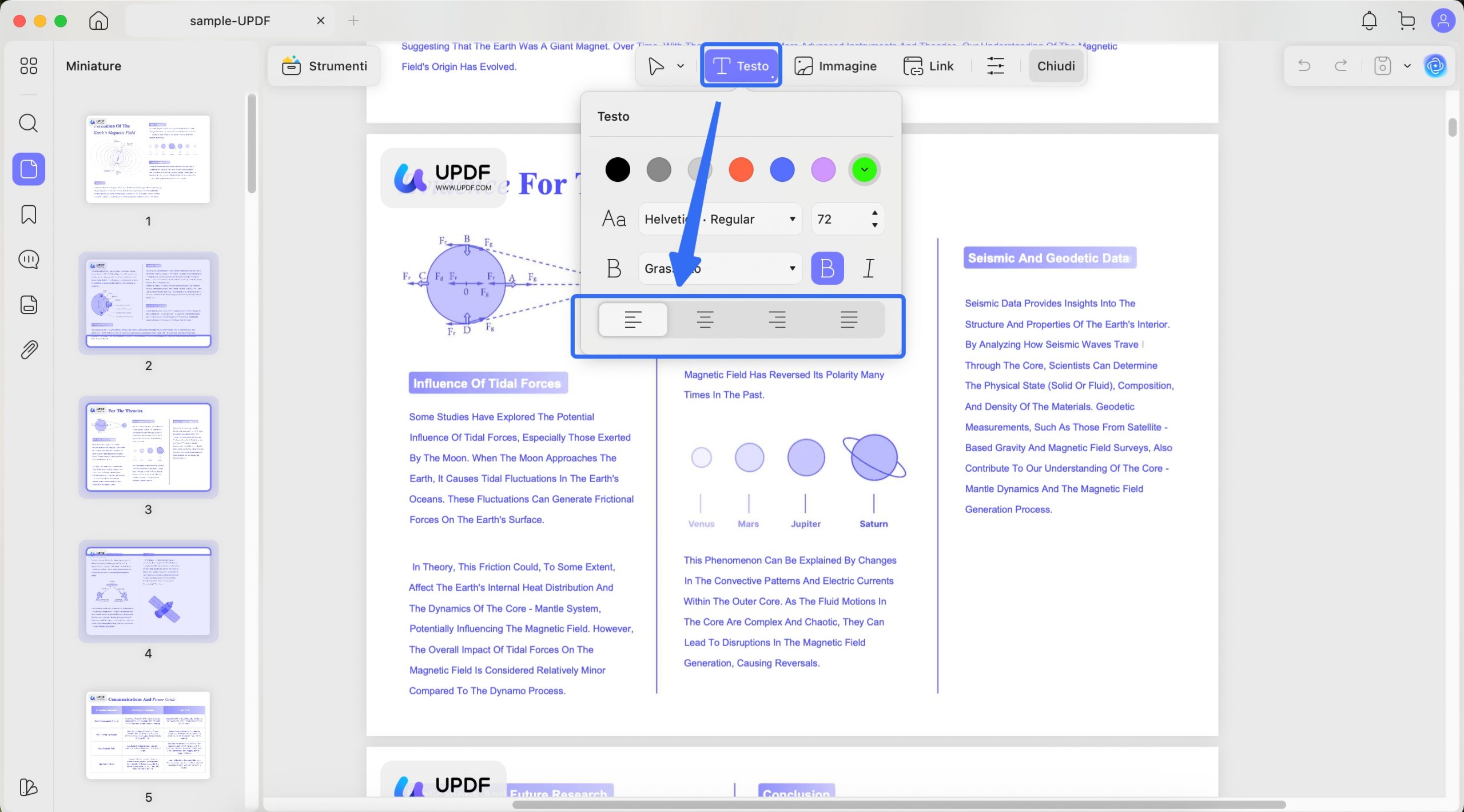Toggle the bold B button
1464x812 pixels.
pyautogui.click(x=827, y=268)
